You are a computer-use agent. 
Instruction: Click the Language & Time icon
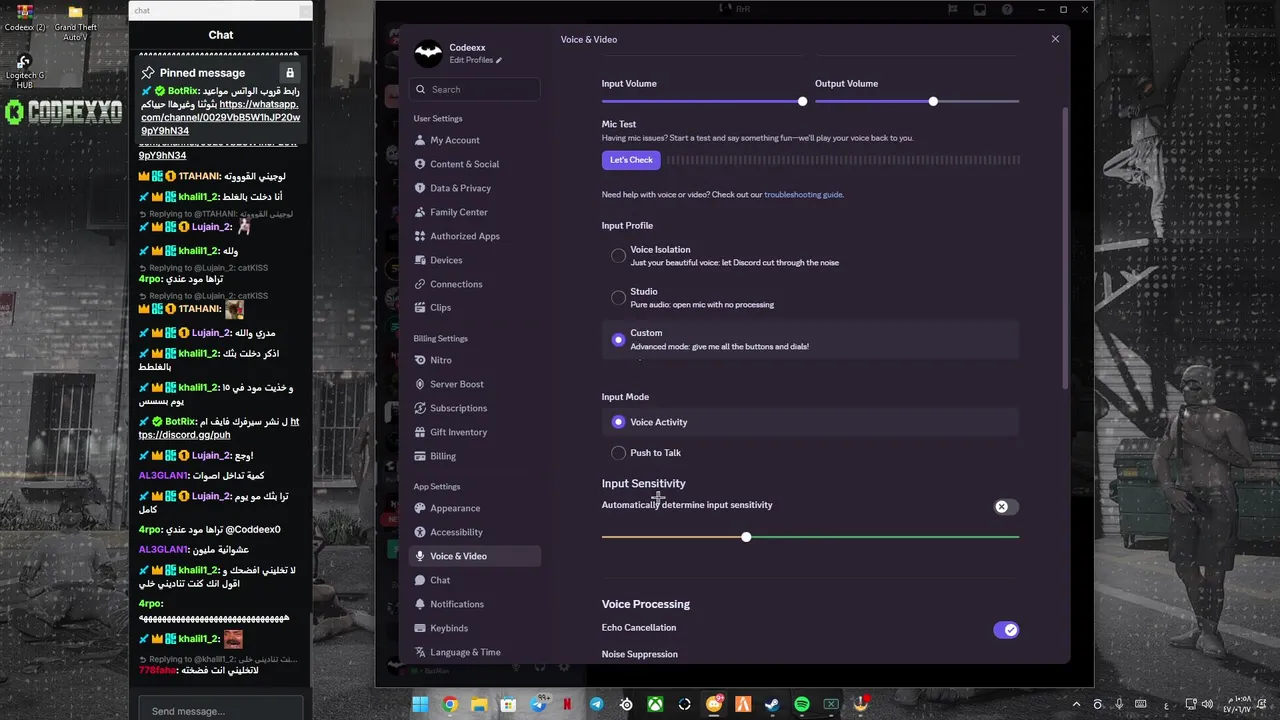[x=420, y=652]
